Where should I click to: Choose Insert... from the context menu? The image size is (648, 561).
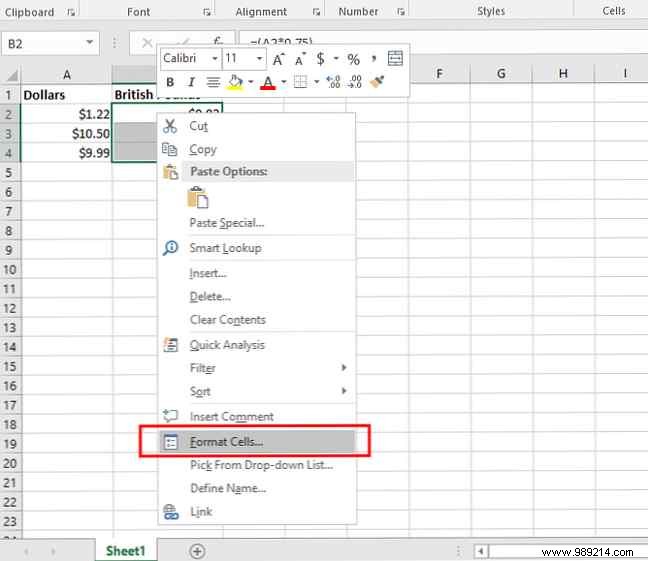point(257,273)
